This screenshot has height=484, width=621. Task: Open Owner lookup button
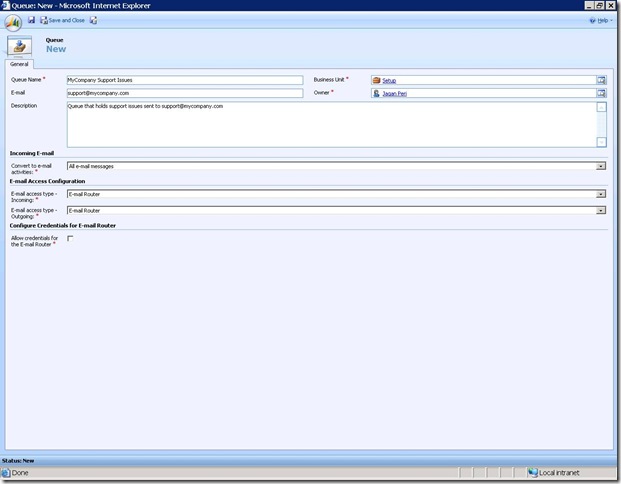602,93
